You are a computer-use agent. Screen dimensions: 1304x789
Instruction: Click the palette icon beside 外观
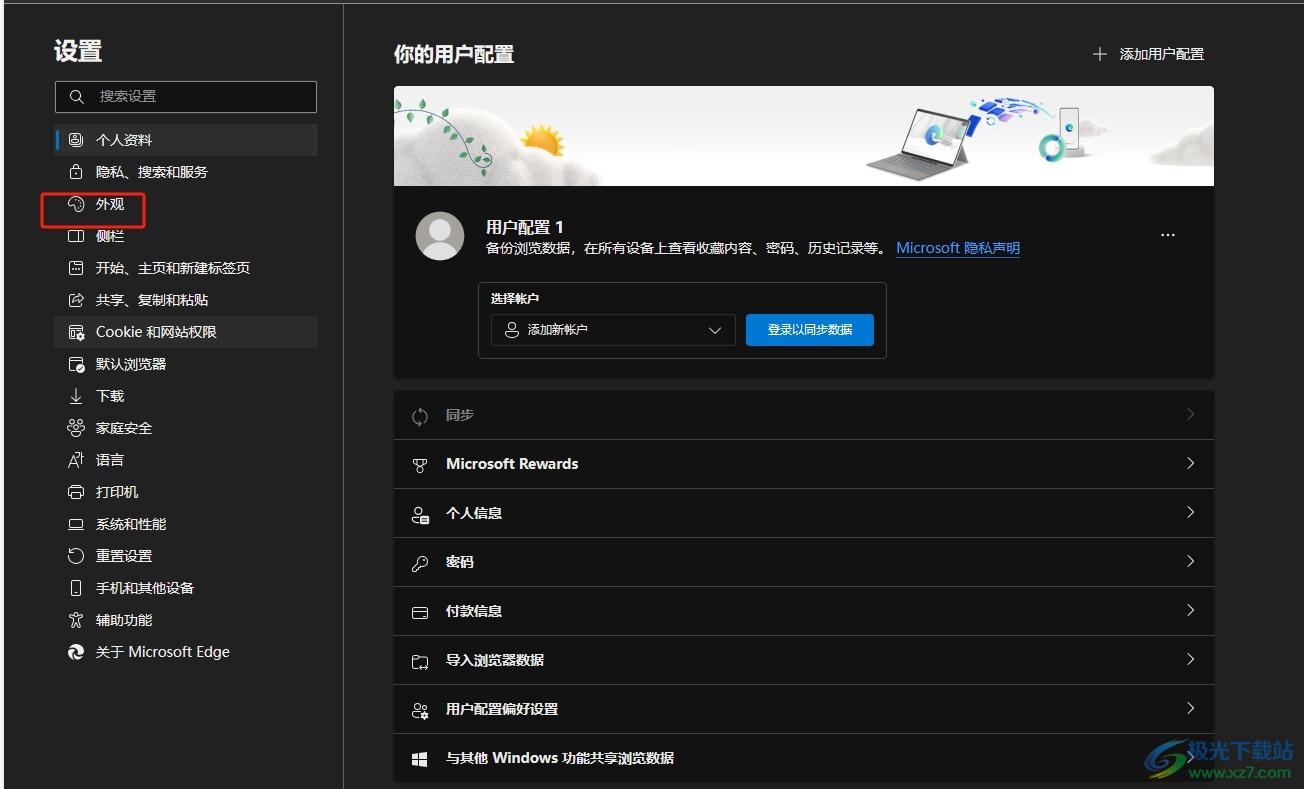(76, 204)
